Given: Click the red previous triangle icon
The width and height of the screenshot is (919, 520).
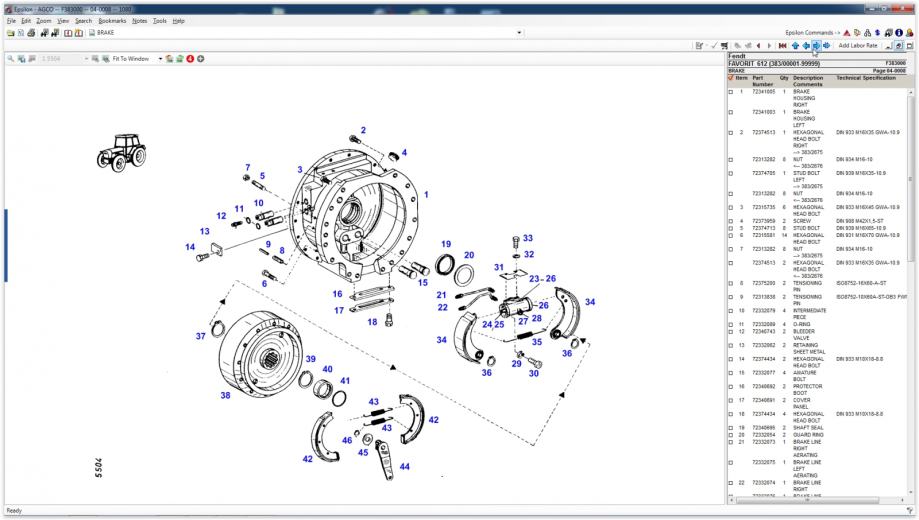Looking at the screenshot, I should [x=758, y=46].
